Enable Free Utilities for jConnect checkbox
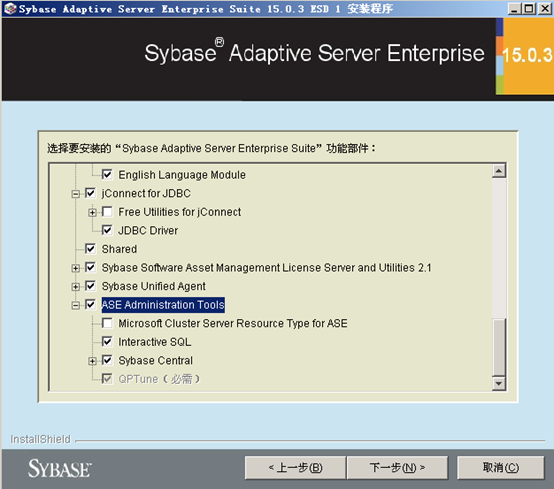554x489 pixels. [107, 212]
